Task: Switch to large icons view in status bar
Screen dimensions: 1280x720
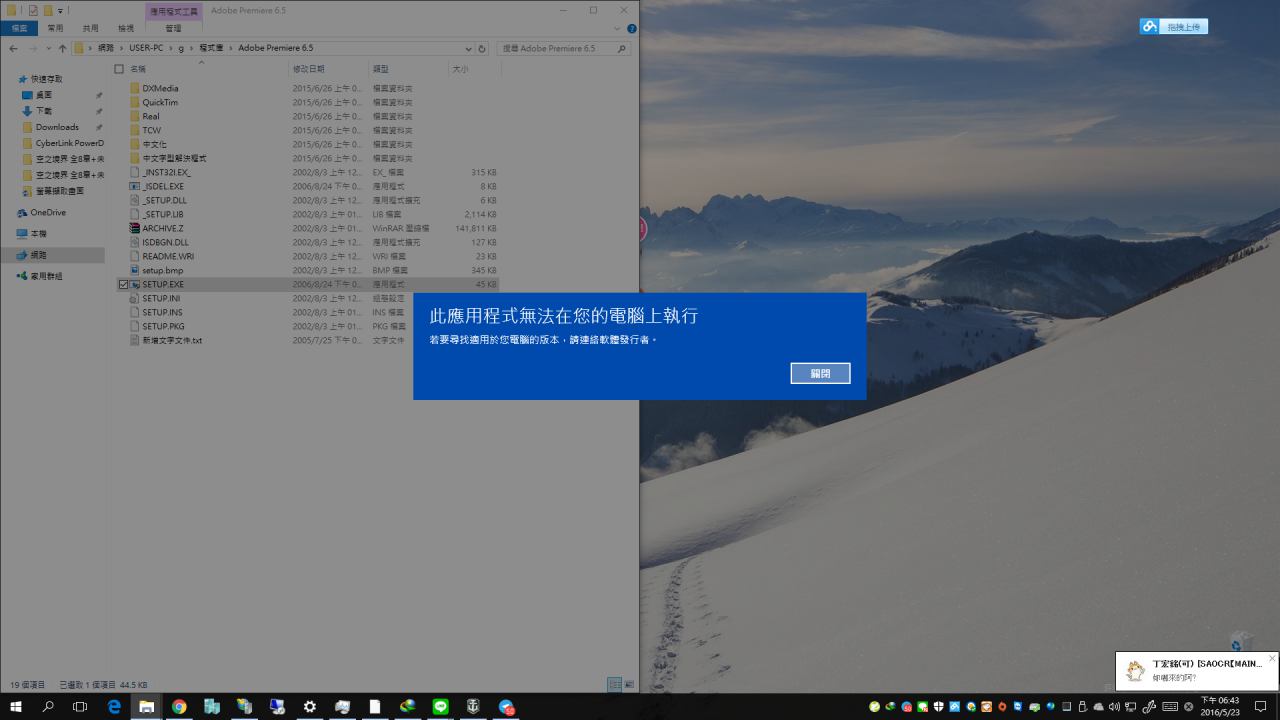Action: pos(629,685)
